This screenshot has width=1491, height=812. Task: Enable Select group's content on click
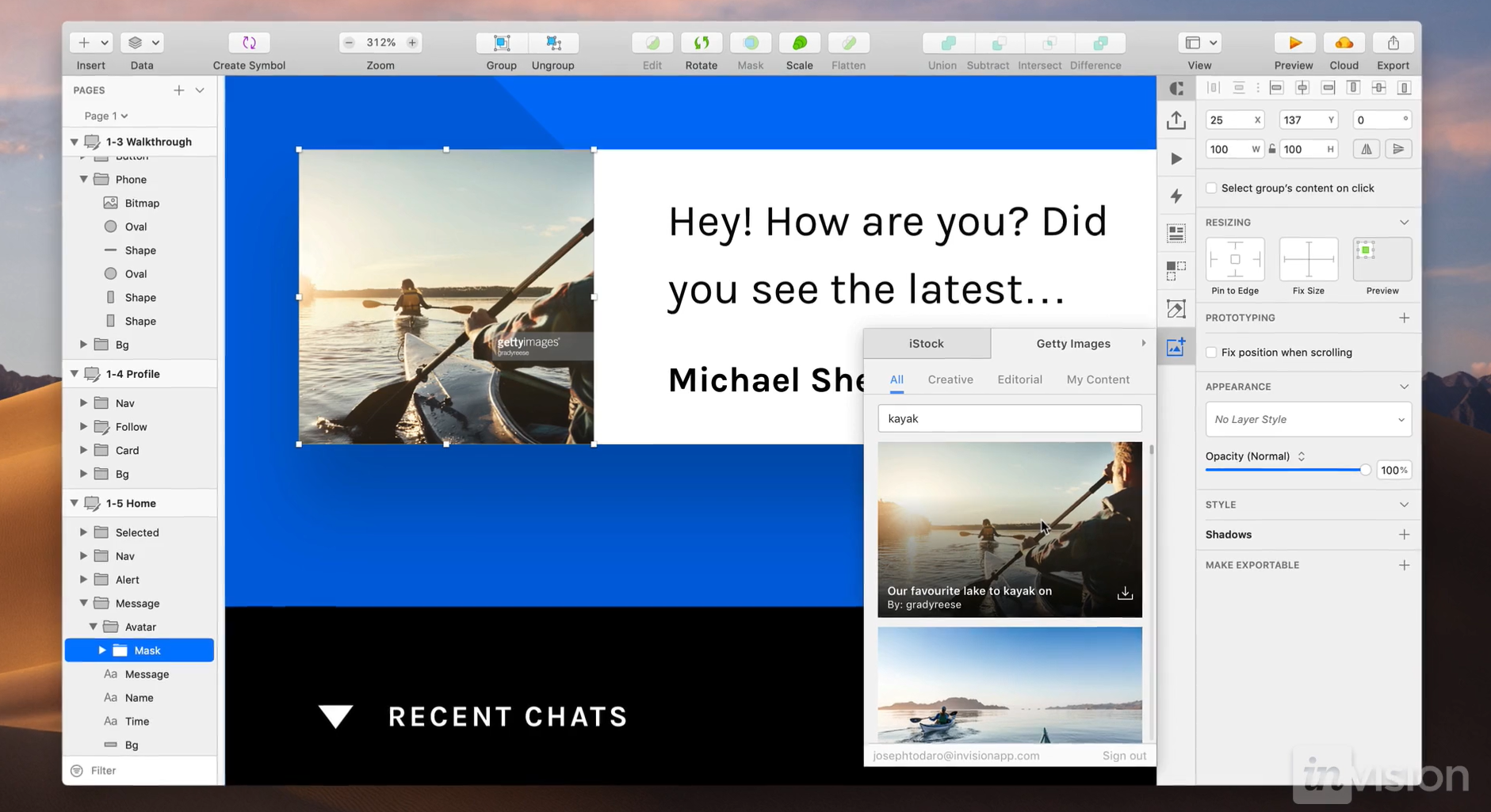tap(1211, 188)
